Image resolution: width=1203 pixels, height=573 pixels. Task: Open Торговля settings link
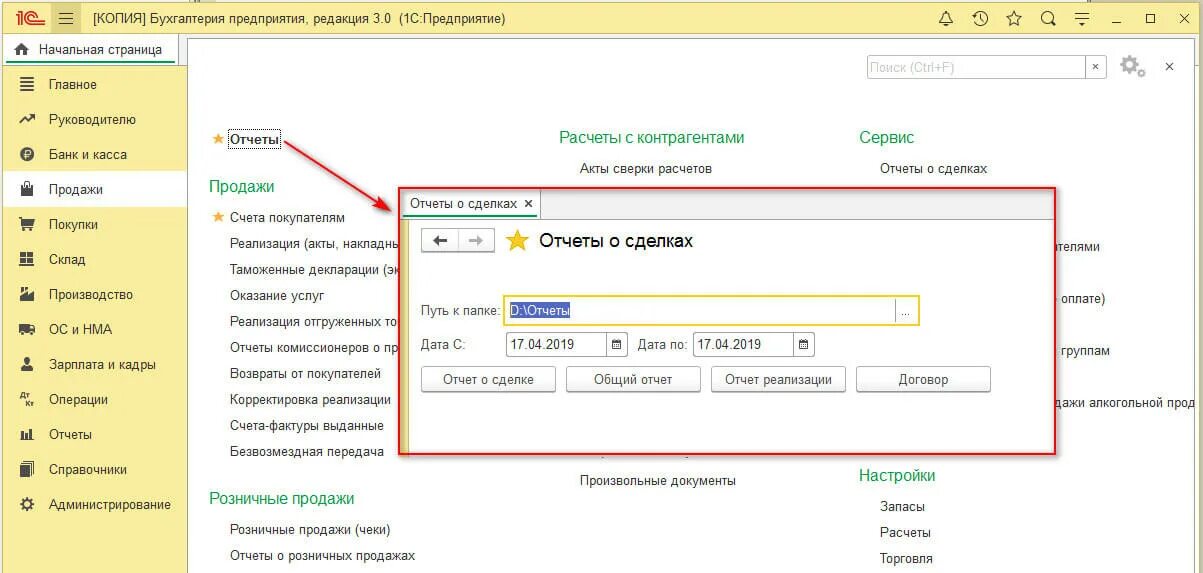pyautogui.click(x=906, y=558)
